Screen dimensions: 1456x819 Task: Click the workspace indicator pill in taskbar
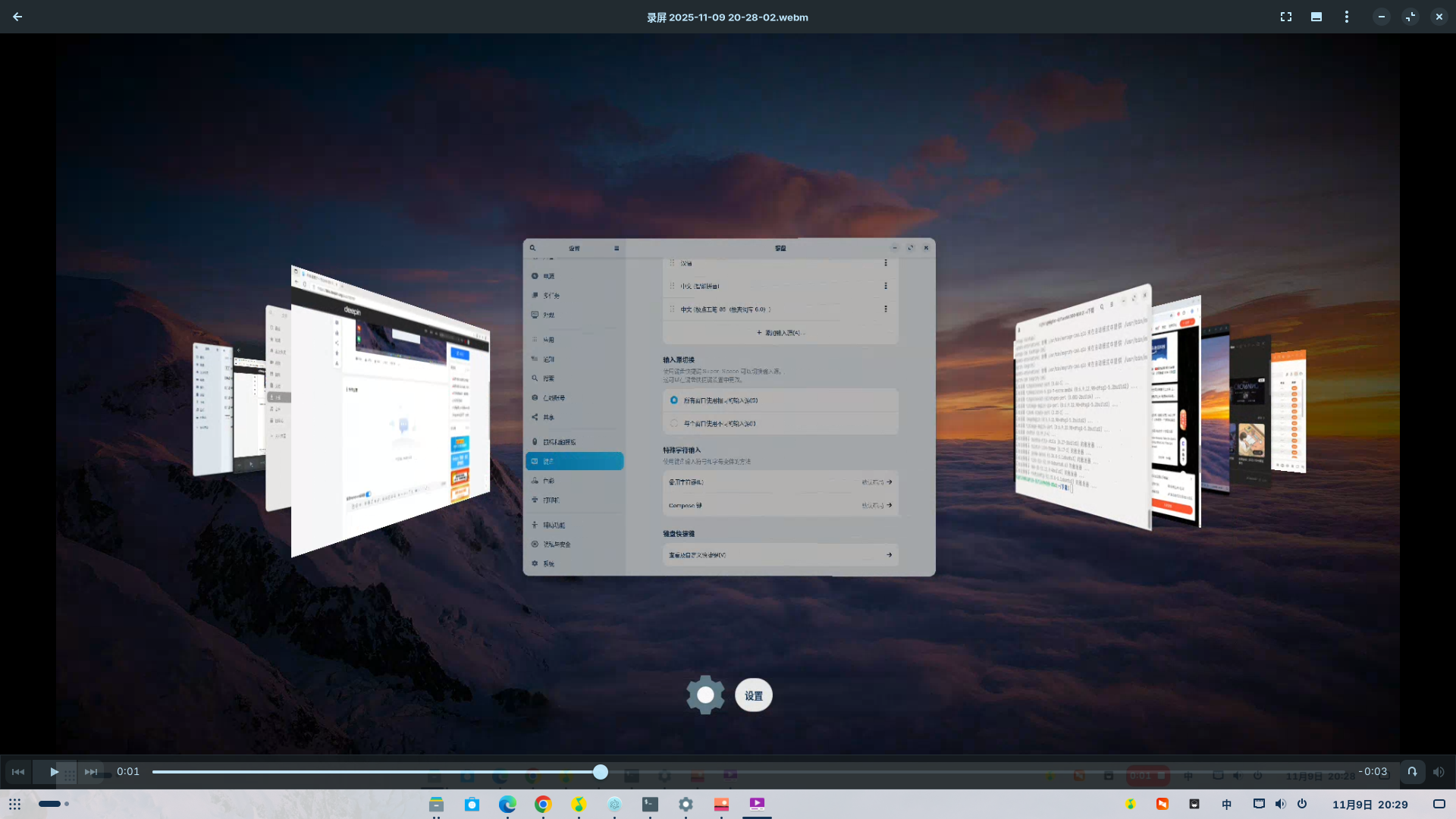[x=50, y=804]
